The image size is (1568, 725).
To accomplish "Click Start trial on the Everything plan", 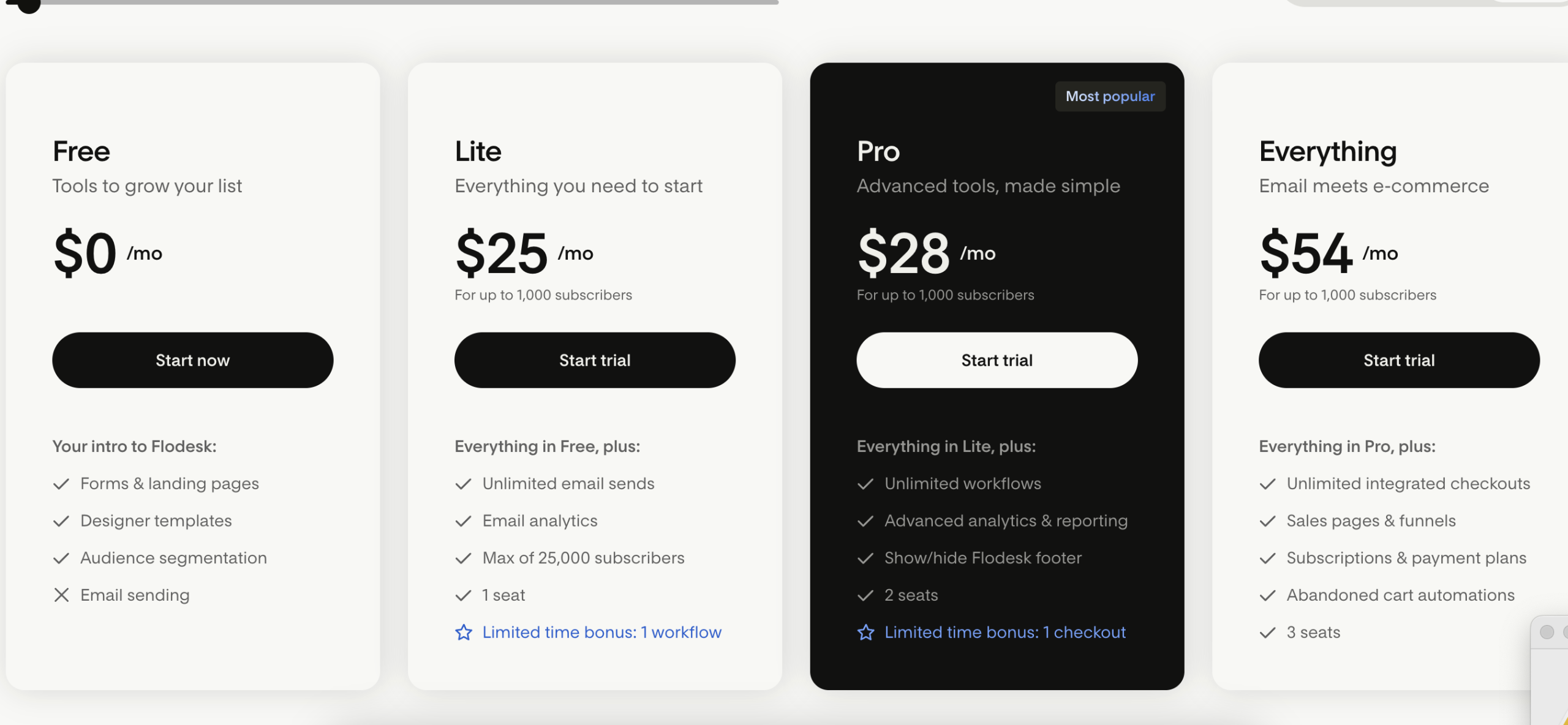I will [x=1399, y=360].
